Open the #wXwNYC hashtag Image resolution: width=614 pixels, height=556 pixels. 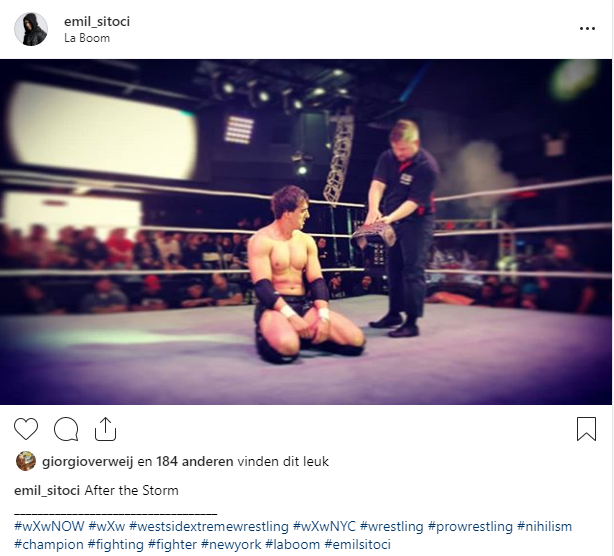pyautogui.click(x=324, y=526)
